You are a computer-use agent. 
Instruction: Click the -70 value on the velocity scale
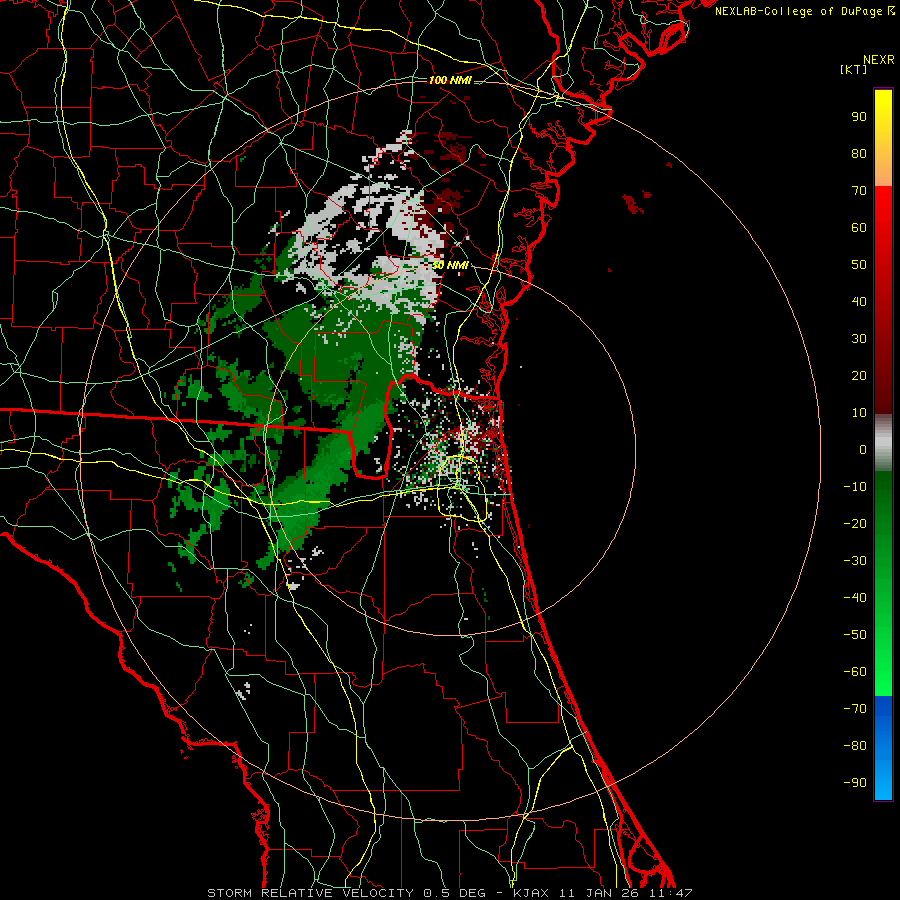855,709
